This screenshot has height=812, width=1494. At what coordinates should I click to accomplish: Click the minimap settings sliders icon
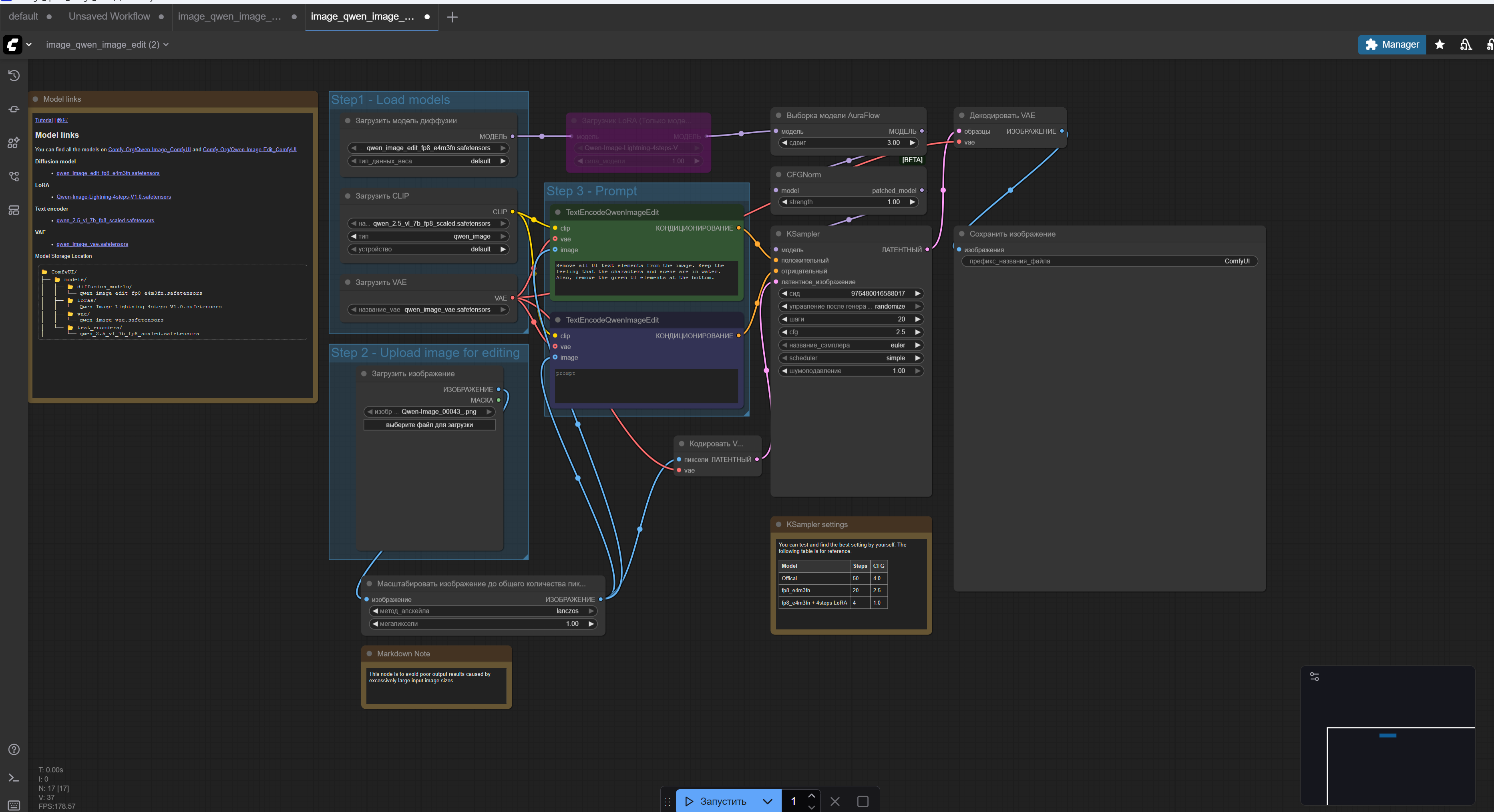click(x=1314, y=676)
